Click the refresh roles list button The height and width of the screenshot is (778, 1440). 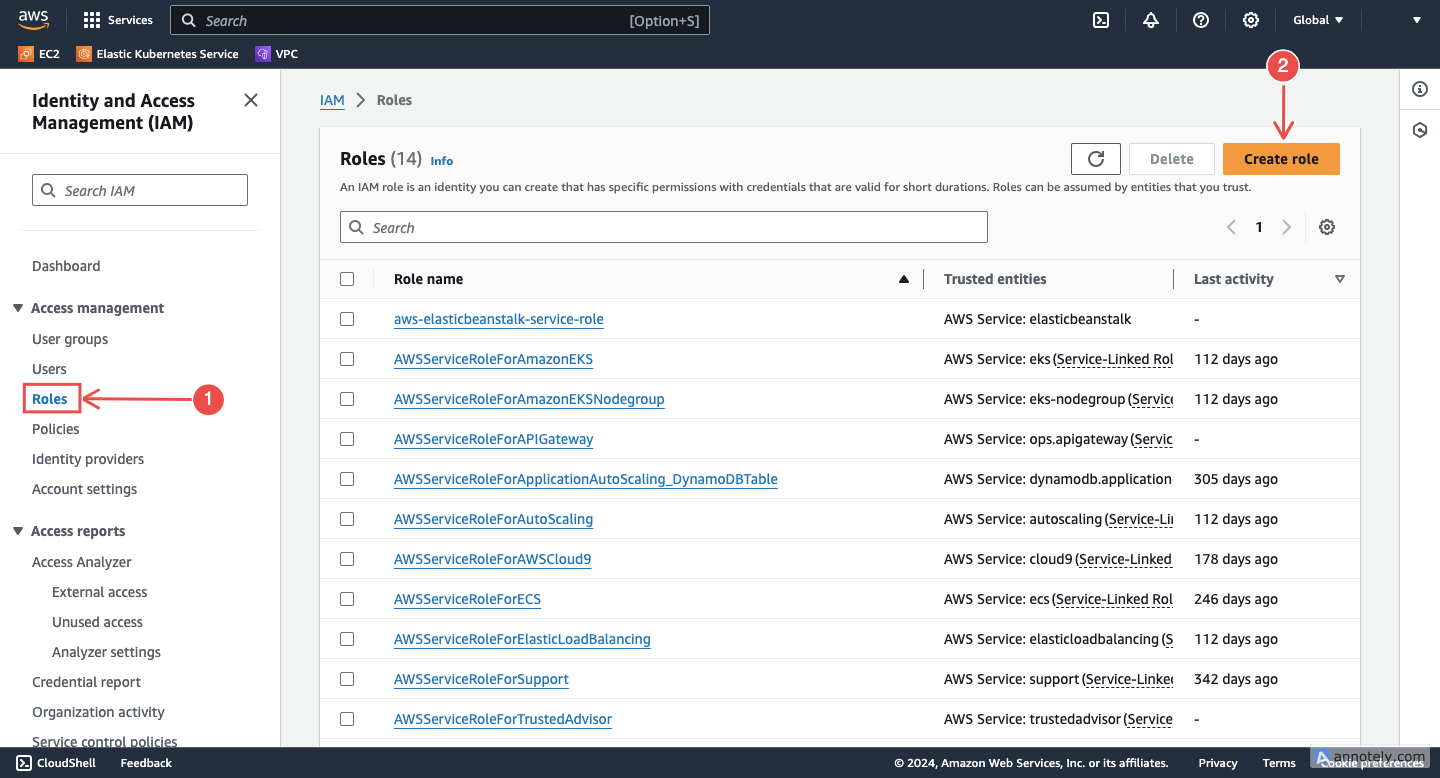[x=1095, y=159]
